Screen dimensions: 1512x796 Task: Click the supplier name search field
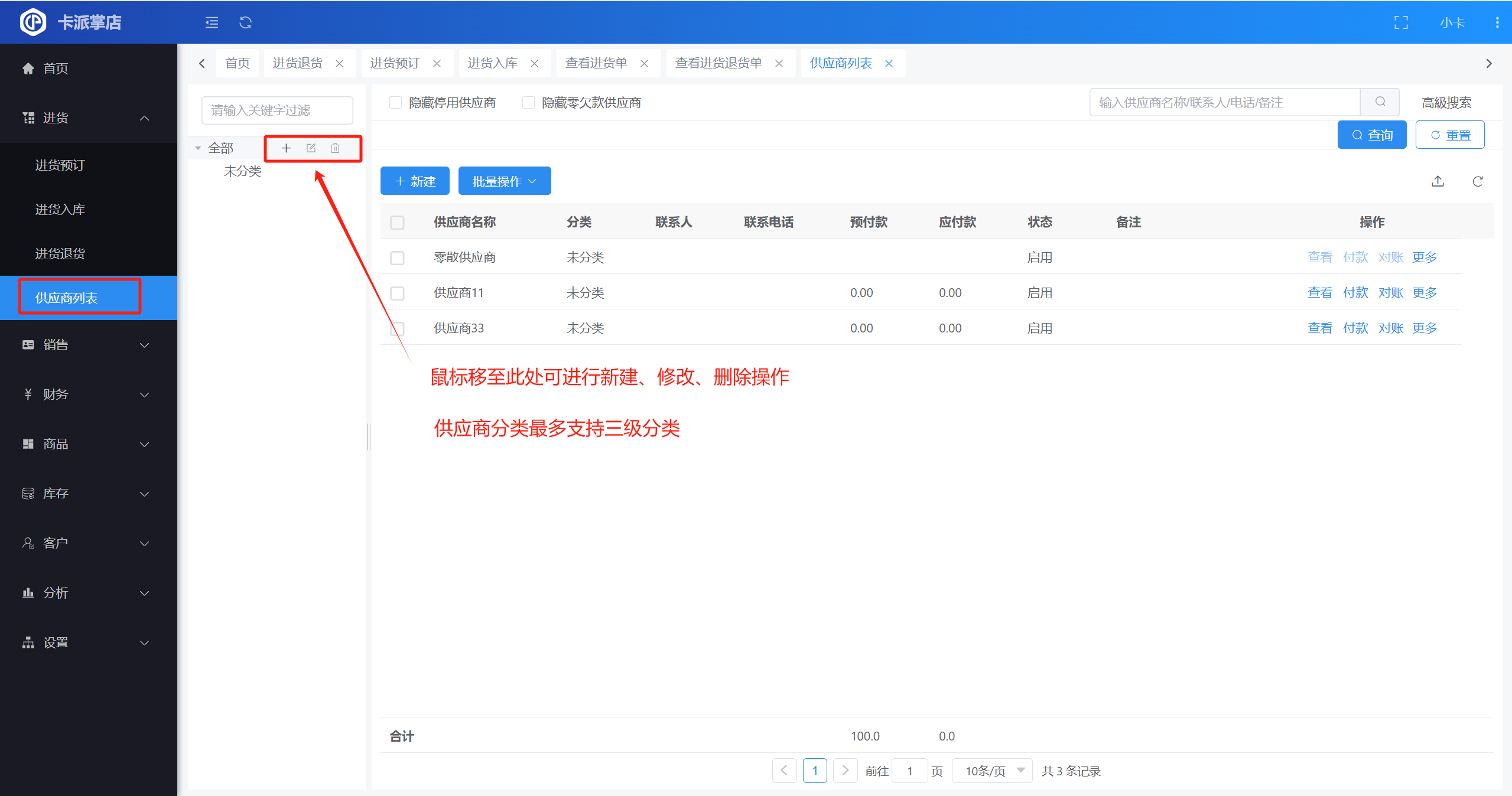[x=1224, y=102]
